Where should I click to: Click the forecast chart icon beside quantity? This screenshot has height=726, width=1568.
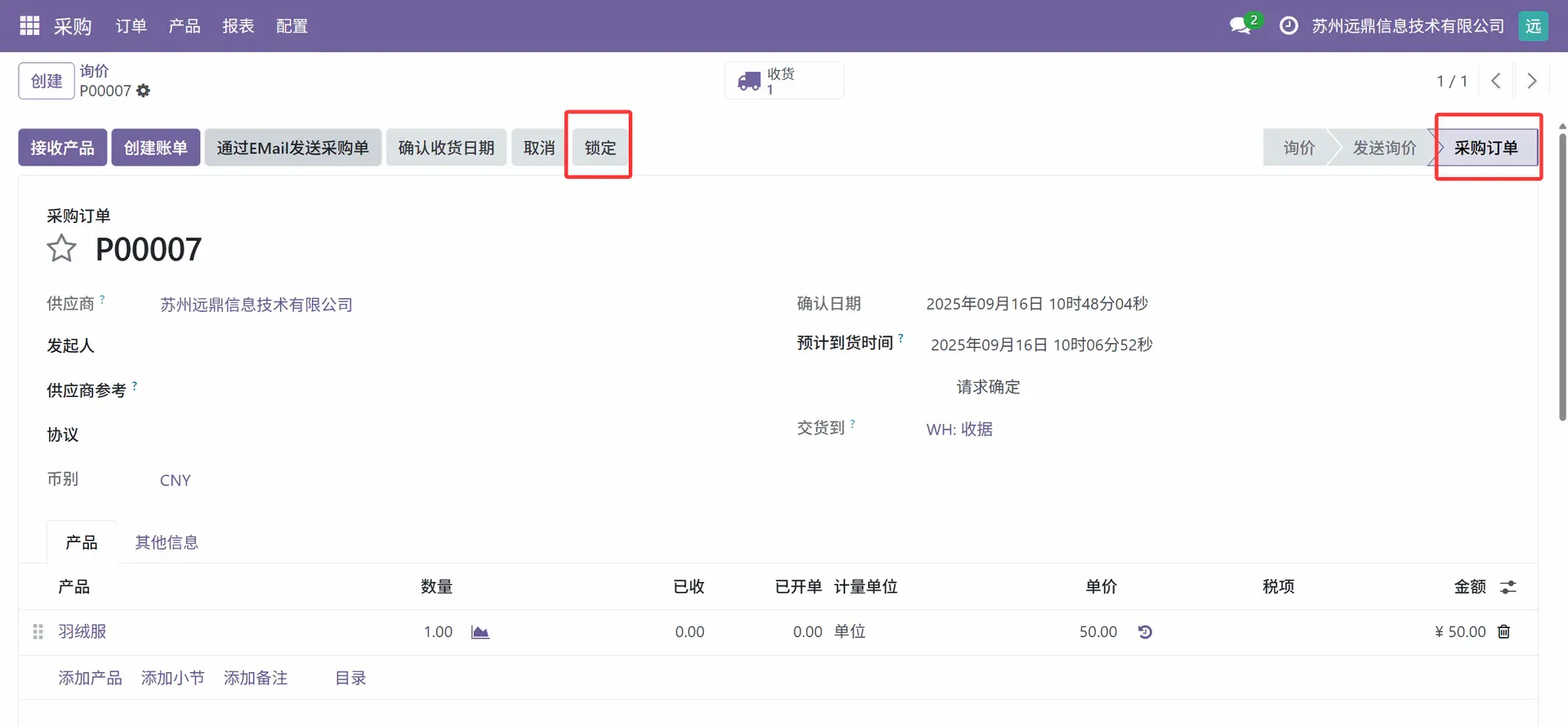(480, 632)
